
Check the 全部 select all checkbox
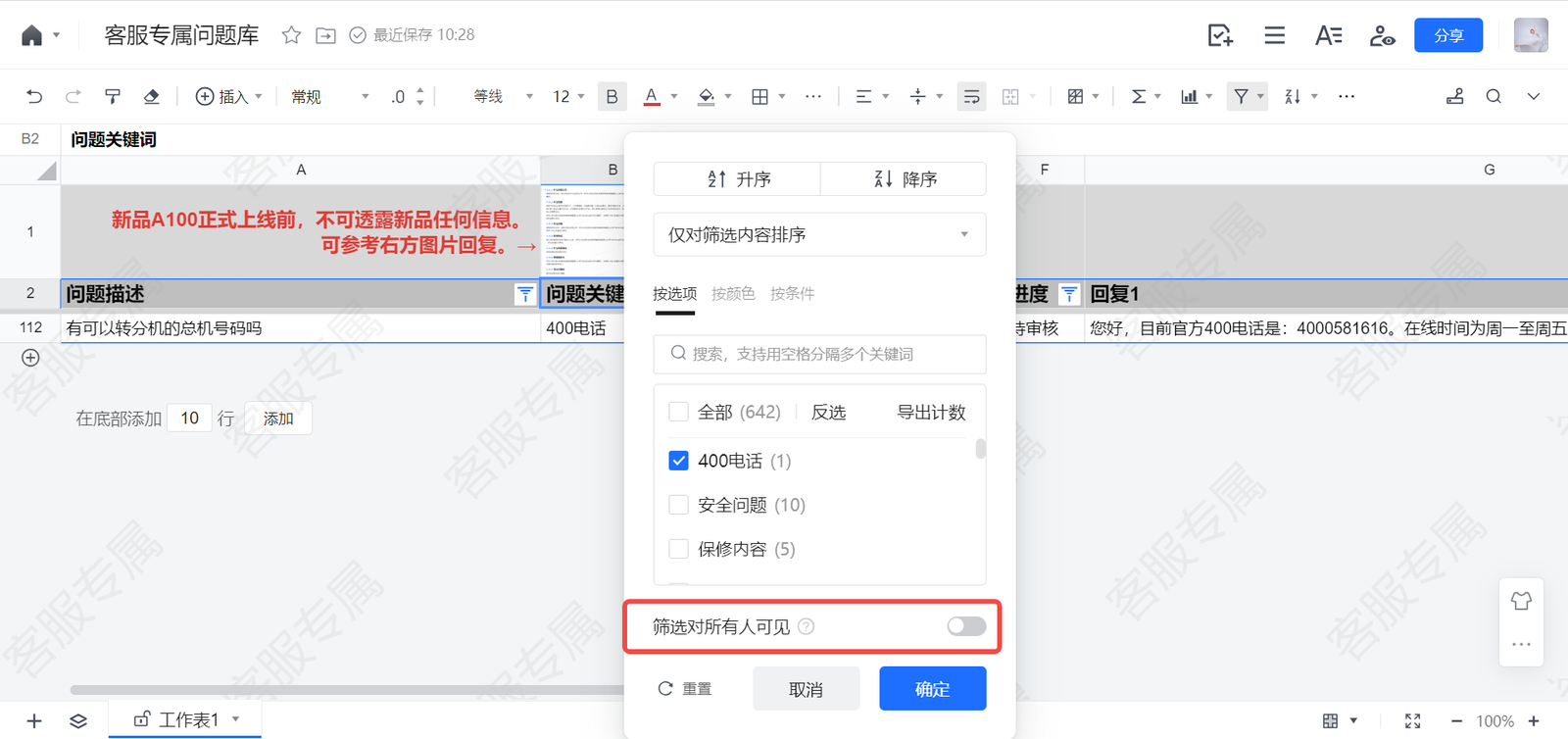tap(678, 412)
